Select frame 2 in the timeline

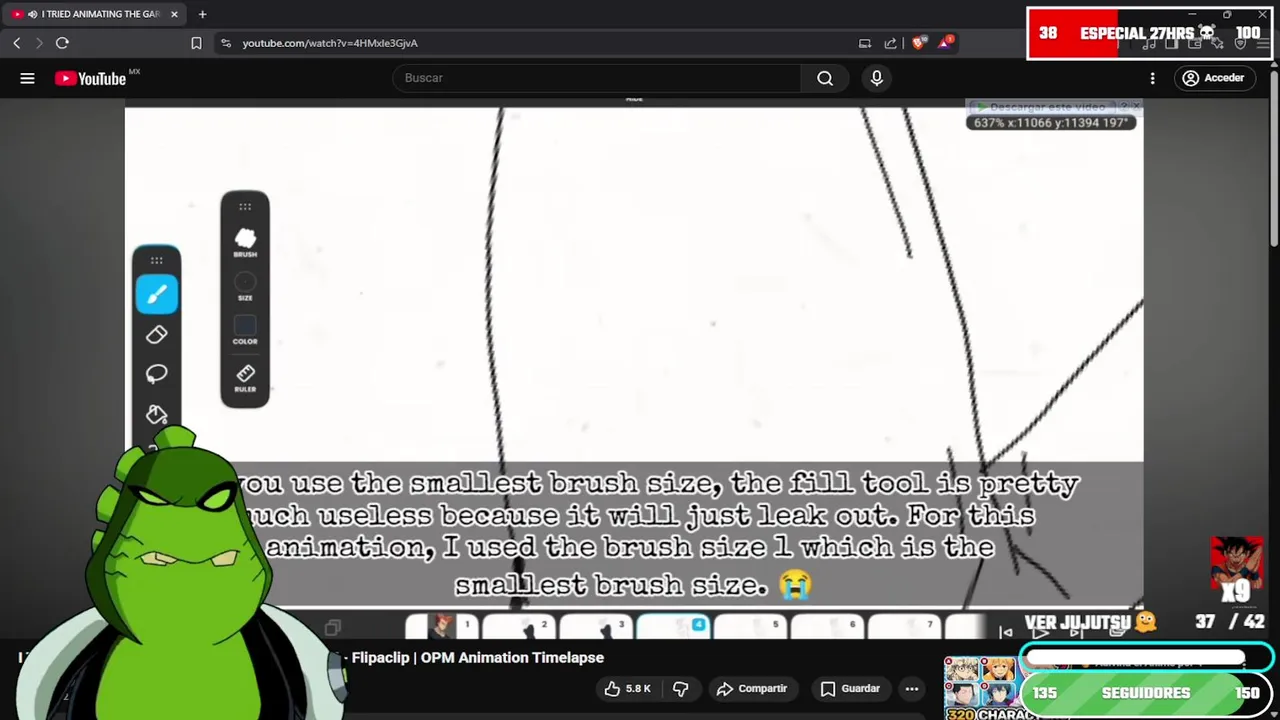pos(518,627)
